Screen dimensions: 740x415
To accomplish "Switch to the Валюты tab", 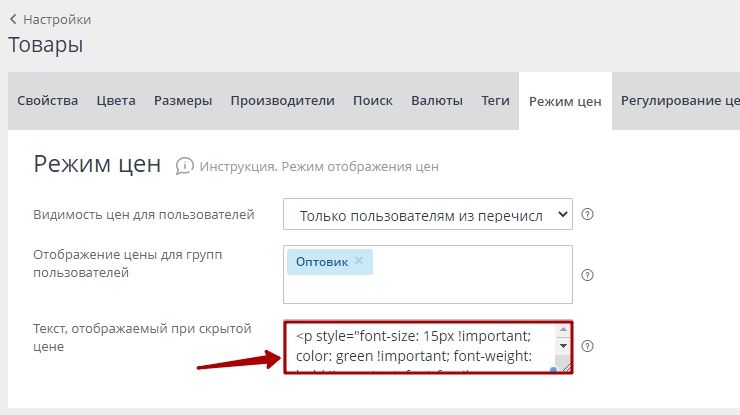I will (x=437, y=101).
